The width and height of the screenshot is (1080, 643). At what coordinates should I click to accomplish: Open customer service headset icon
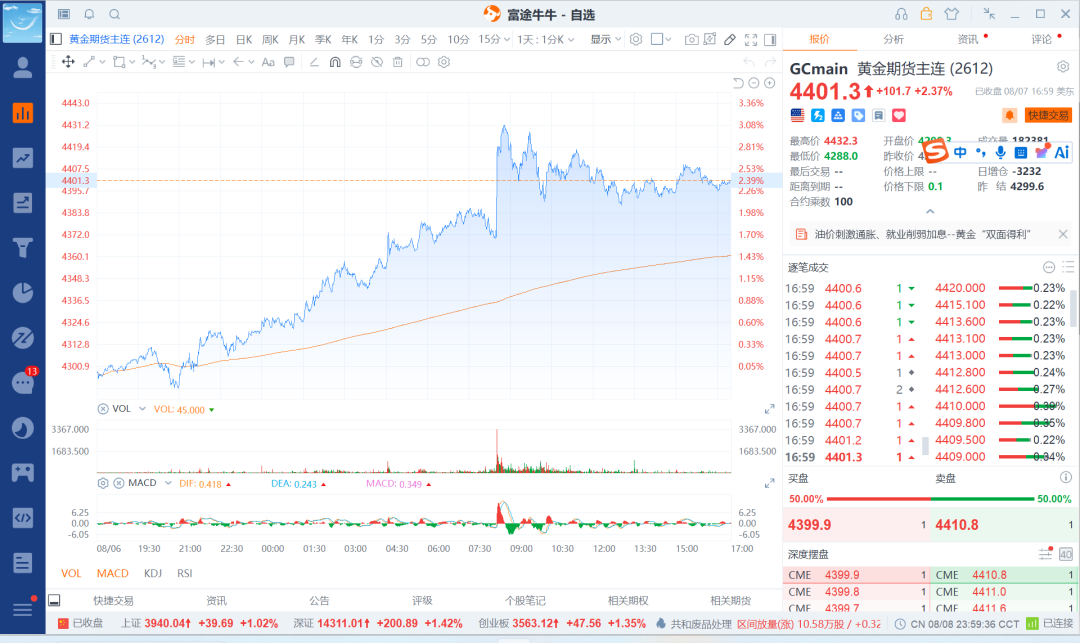click(x=901, y=14)
